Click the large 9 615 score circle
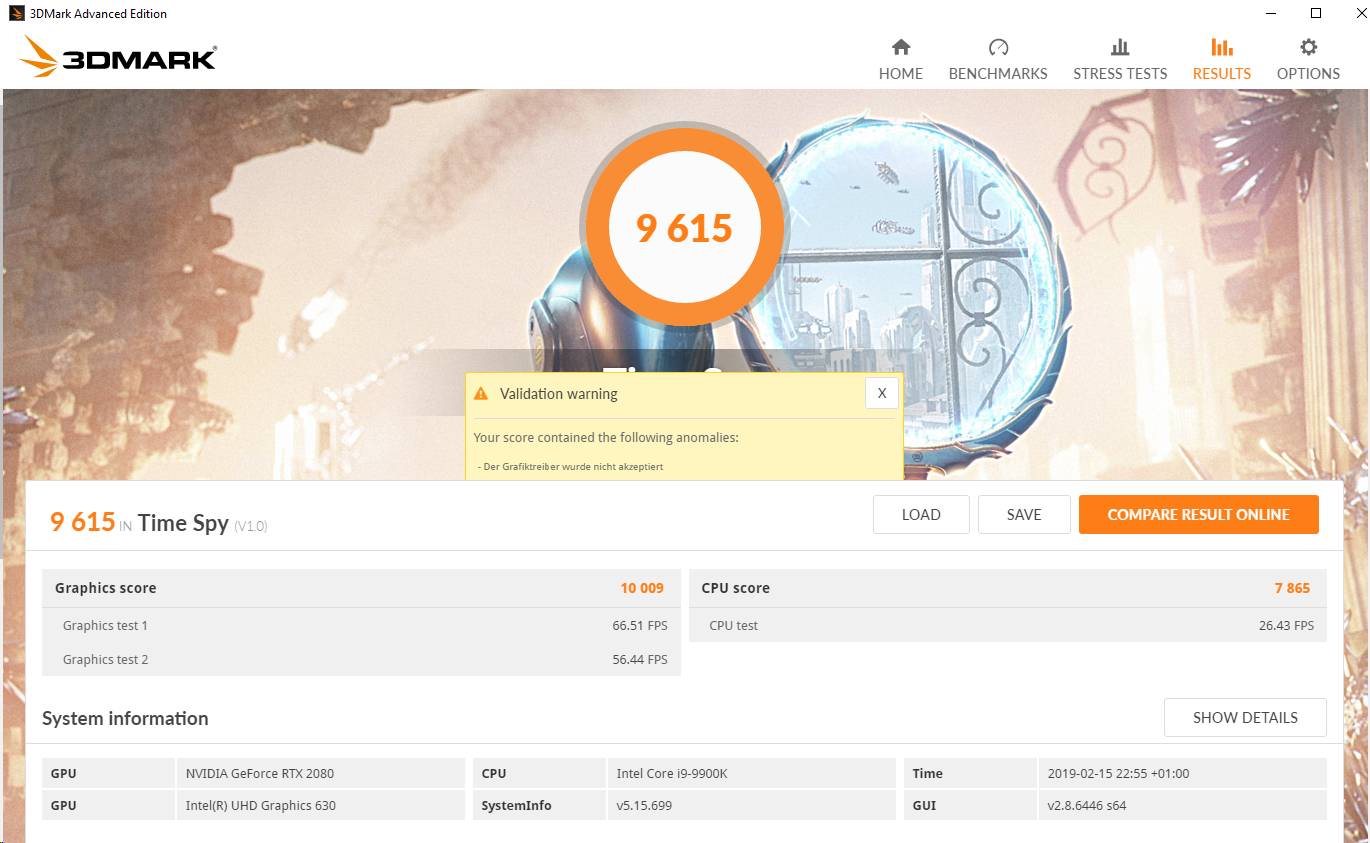This screenshot has height=843, width=1370. click(685, 228)
